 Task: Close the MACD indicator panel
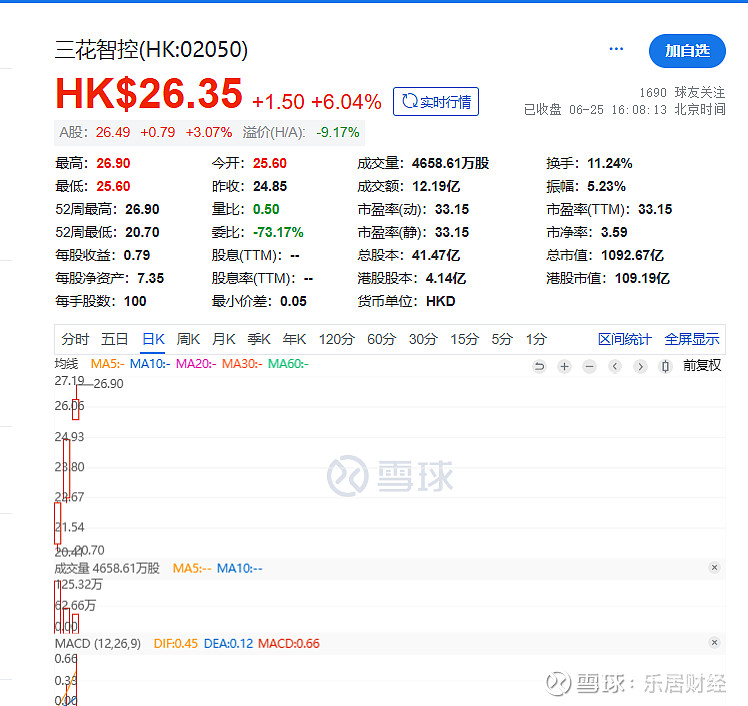[x=714, y=642]
